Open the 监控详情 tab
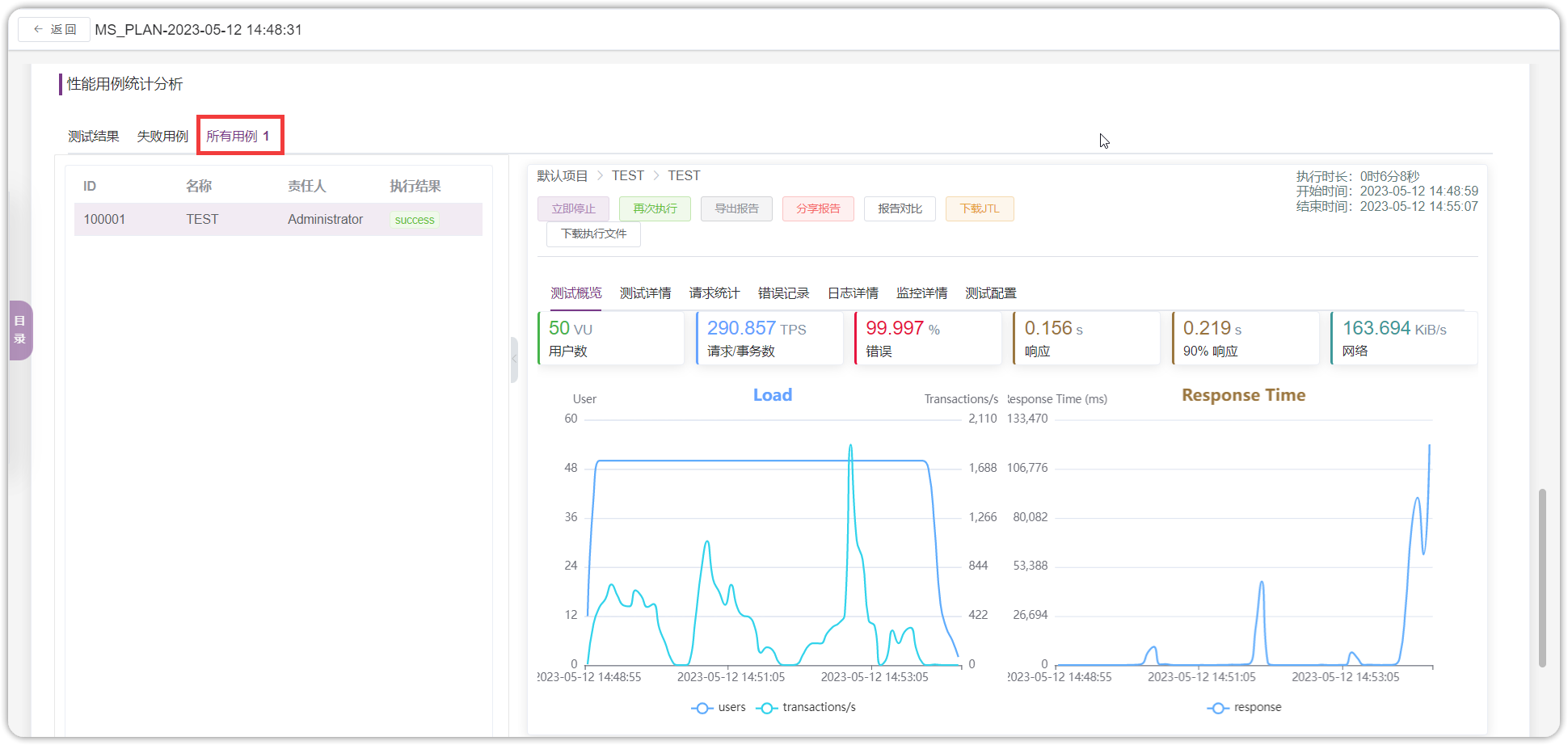 [921, 293]
